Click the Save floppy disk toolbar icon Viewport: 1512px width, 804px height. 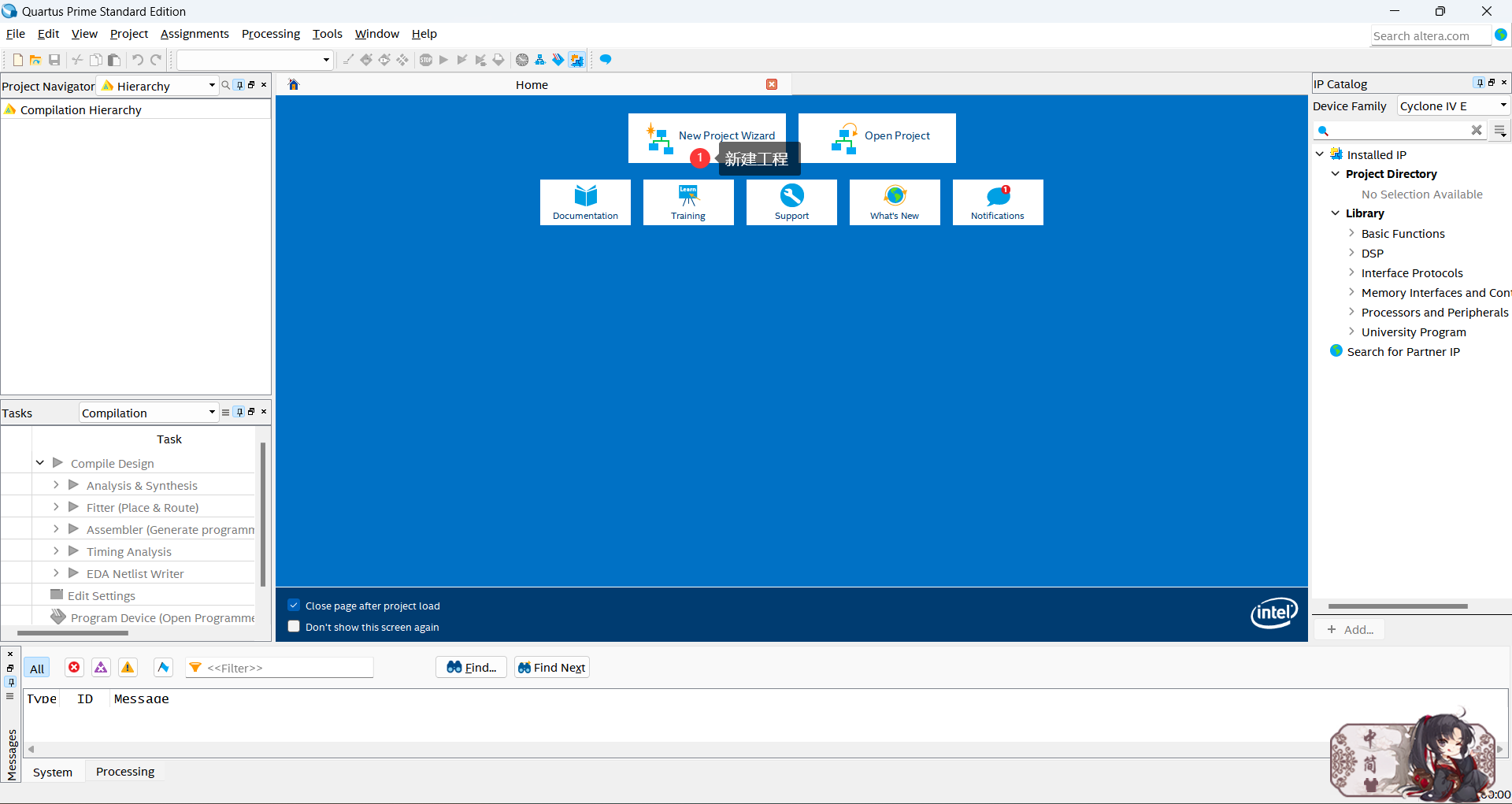point(54,60)
